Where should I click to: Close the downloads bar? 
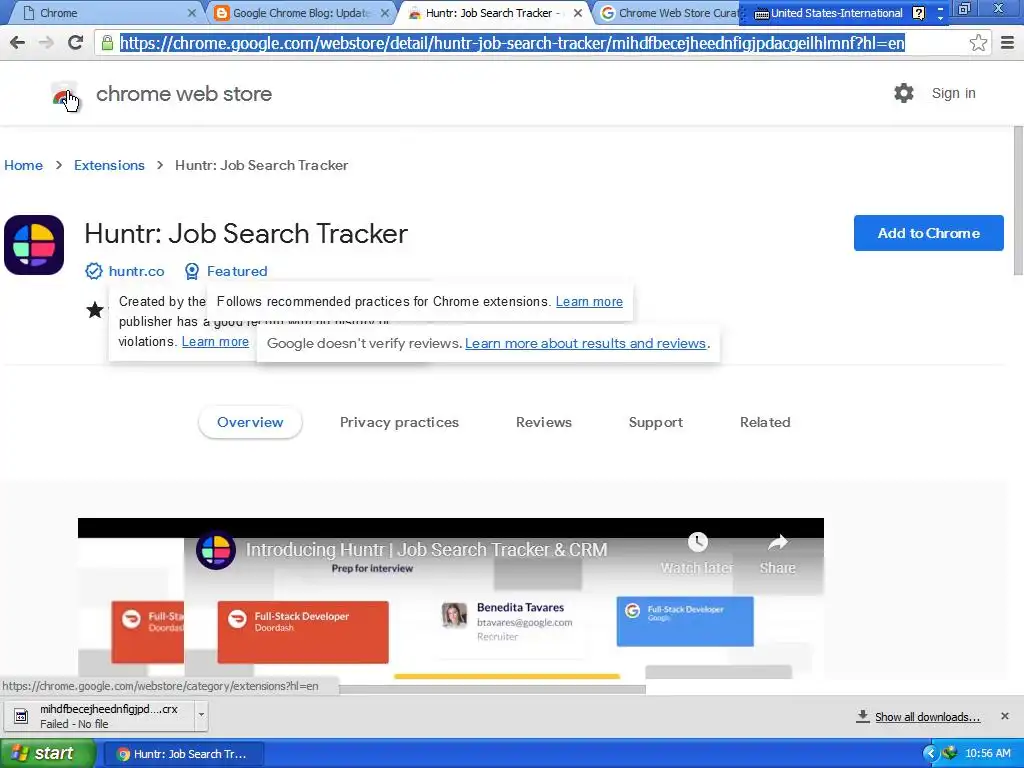1005,716
